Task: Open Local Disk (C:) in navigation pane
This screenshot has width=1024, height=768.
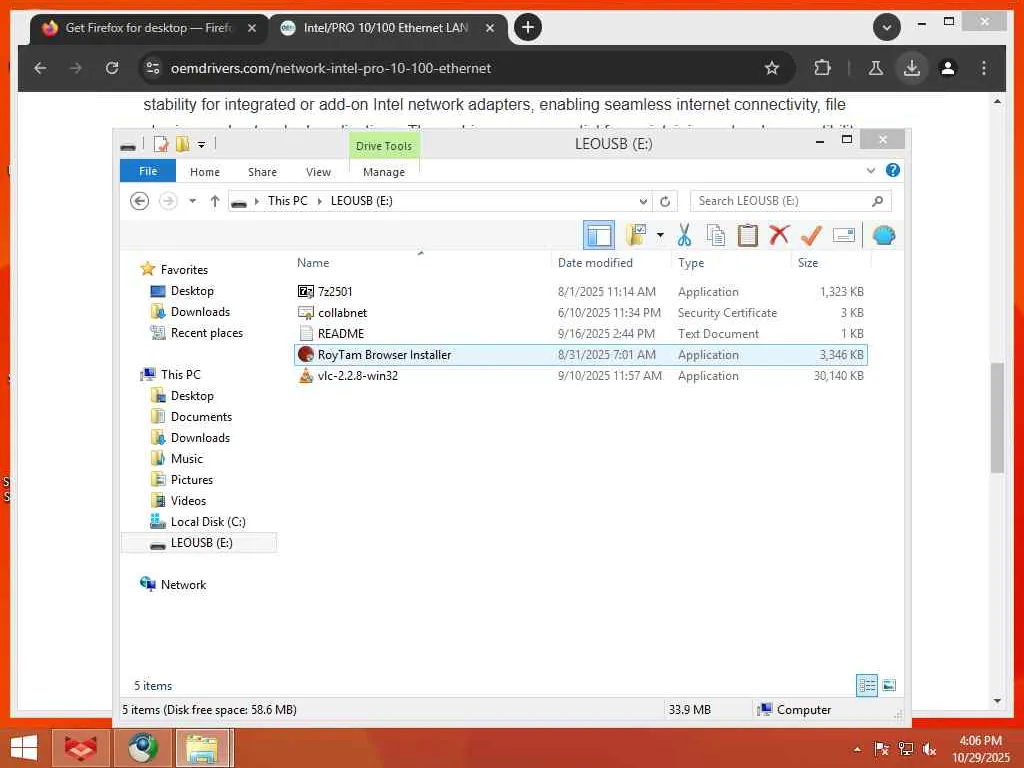Action: [208, 522]
